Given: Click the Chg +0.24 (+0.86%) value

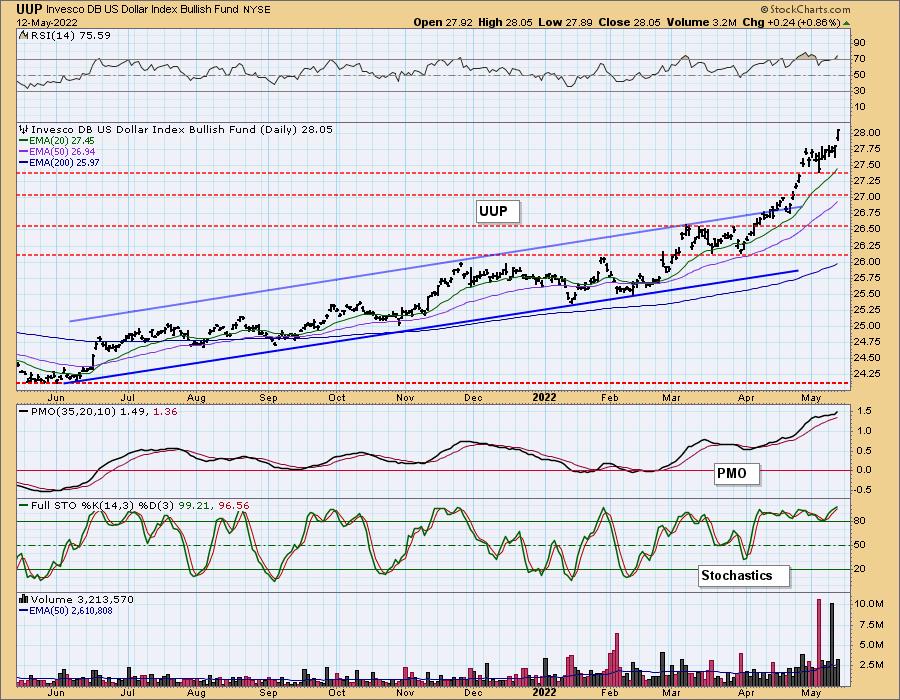Looking at the screenshot, I should point(791,22).
